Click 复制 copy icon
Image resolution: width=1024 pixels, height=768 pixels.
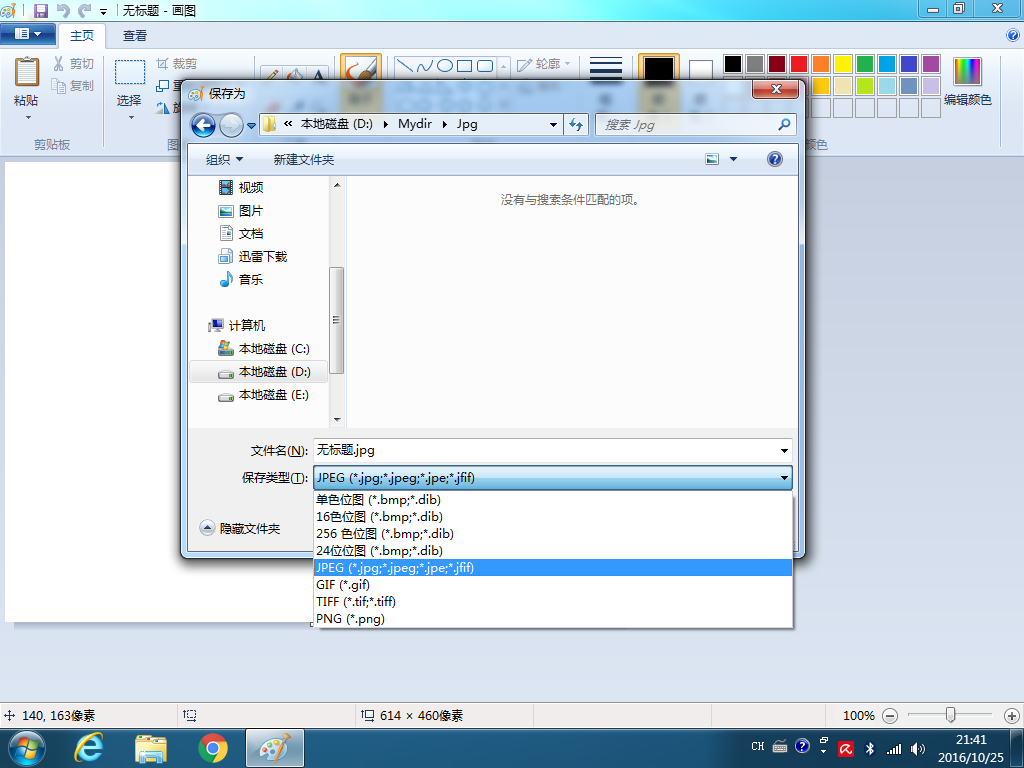click(59, 86)
